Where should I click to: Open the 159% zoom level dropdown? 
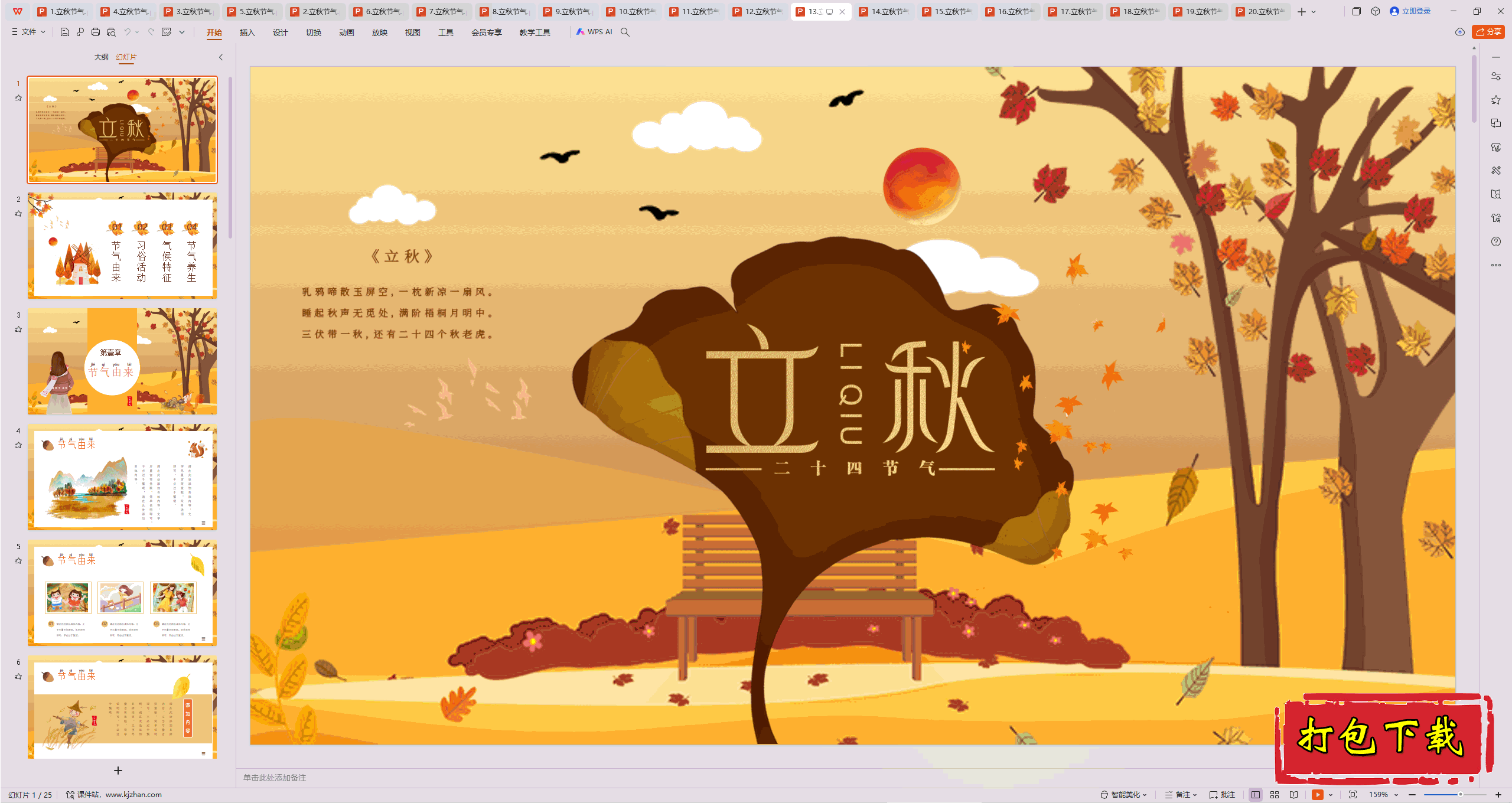[x=1383, y=795]
